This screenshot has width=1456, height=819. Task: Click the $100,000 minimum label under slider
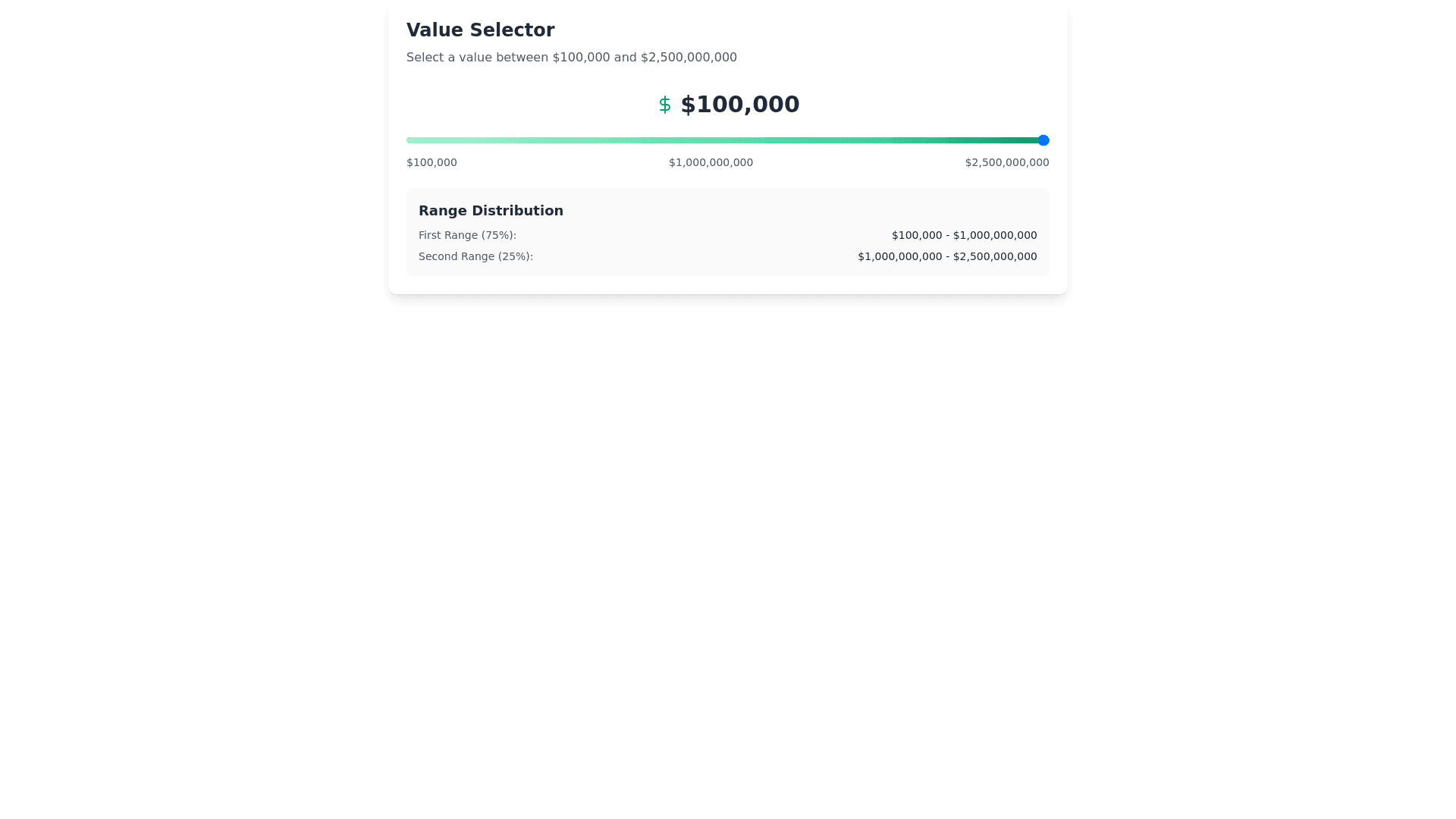(431, 163)
